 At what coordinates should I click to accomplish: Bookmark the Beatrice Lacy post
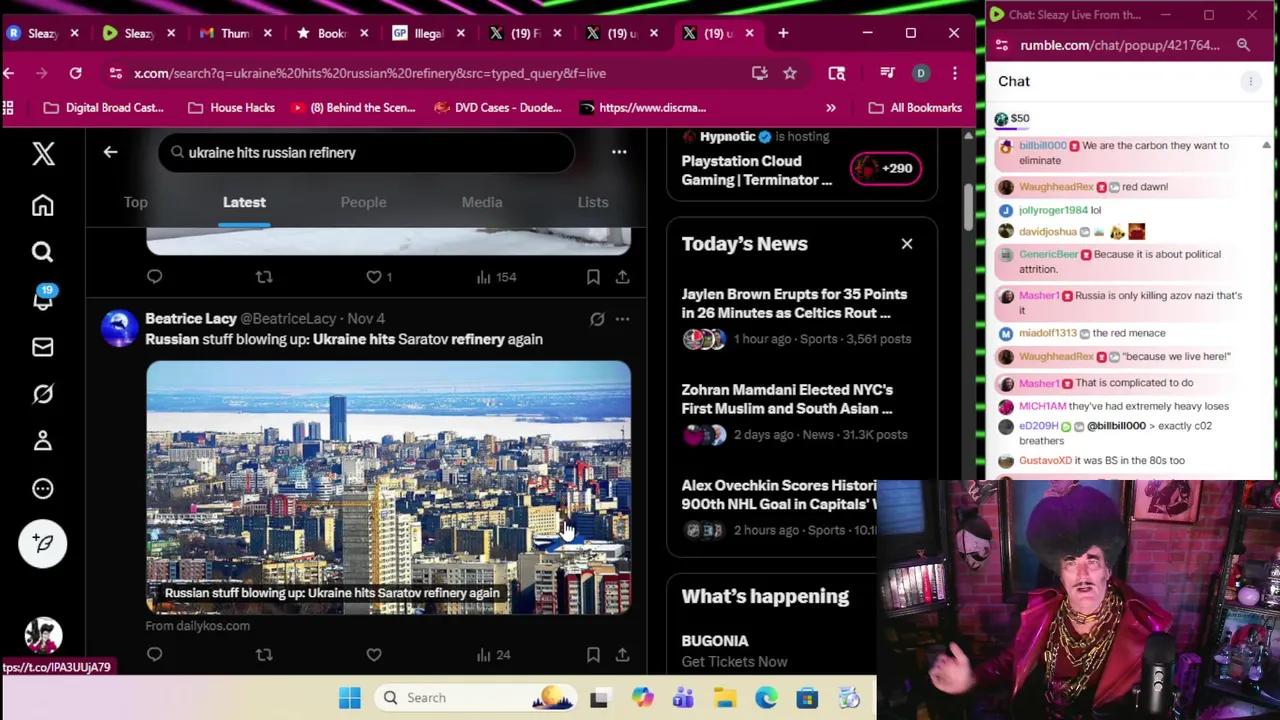pos(593,654)
